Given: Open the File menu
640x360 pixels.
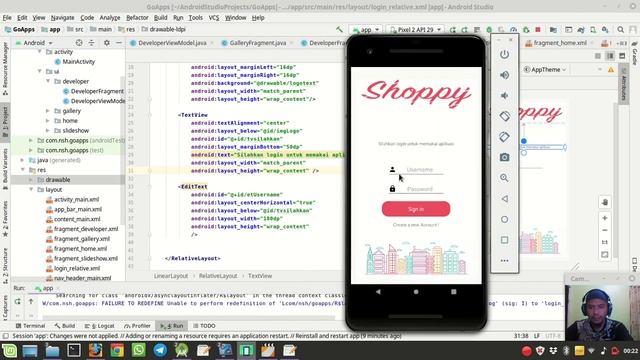Looking at the screenshot, I should (x=7, y=18).
